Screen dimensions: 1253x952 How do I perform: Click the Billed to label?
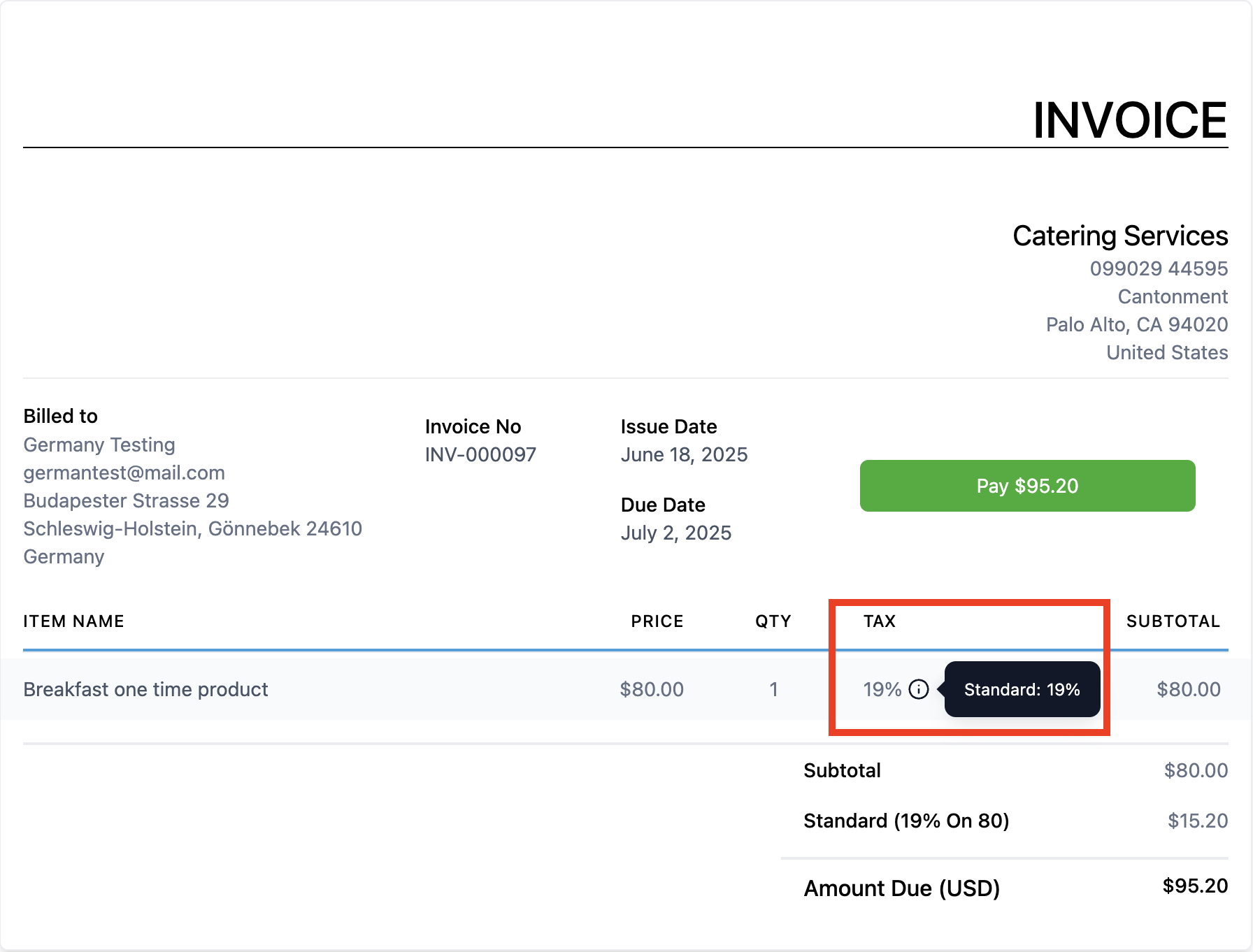pyautogui.click(x=61, y=416)
